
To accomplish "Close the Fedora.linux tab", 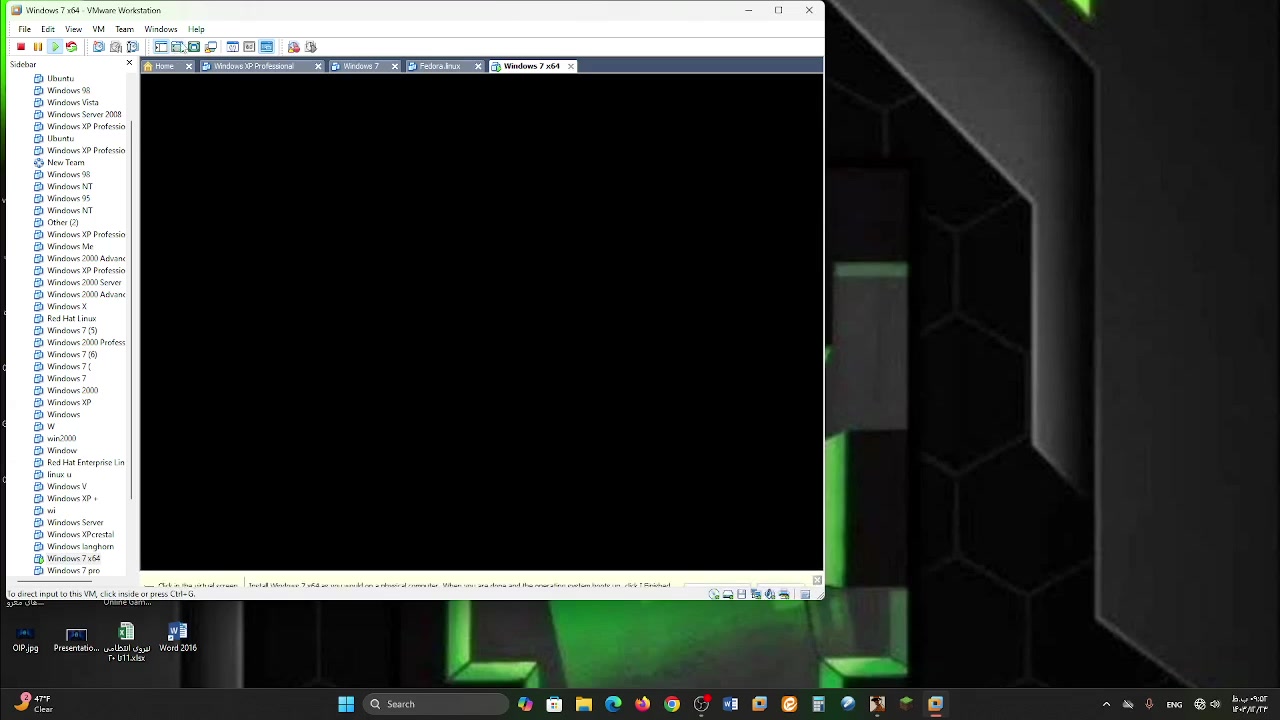I will click(478, 66).
